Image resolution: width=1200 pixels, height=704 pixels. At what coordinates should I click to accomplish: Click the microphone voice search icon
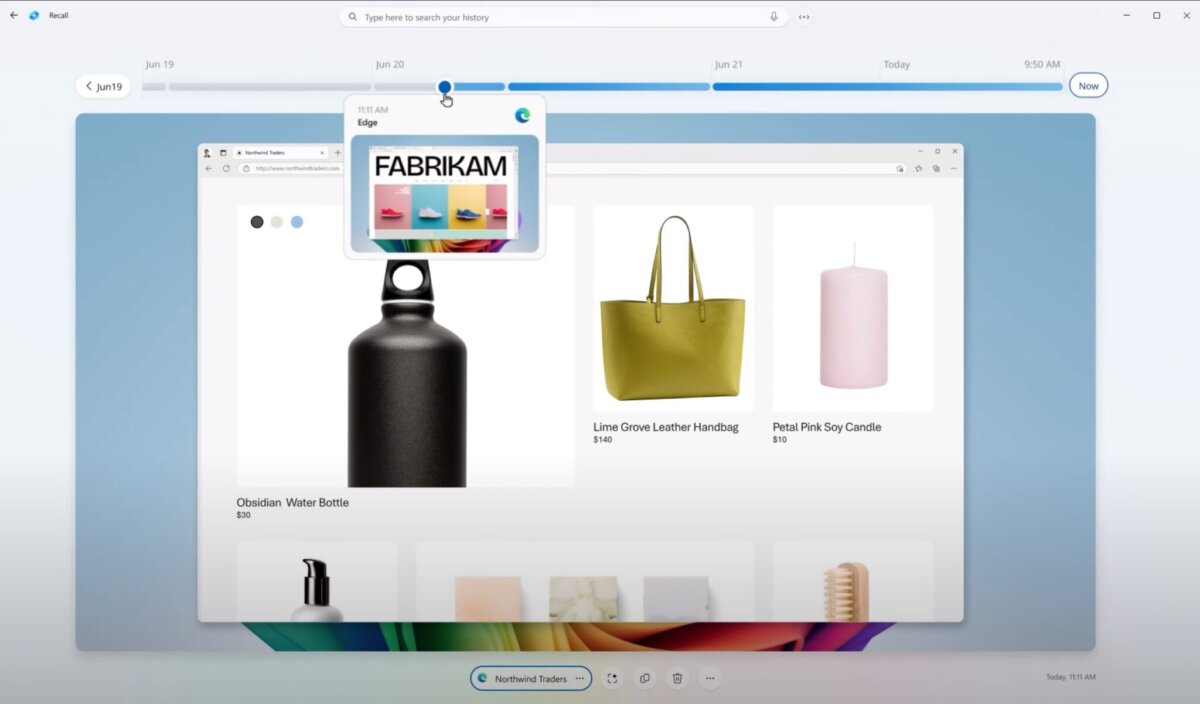[x=774, y=17]
